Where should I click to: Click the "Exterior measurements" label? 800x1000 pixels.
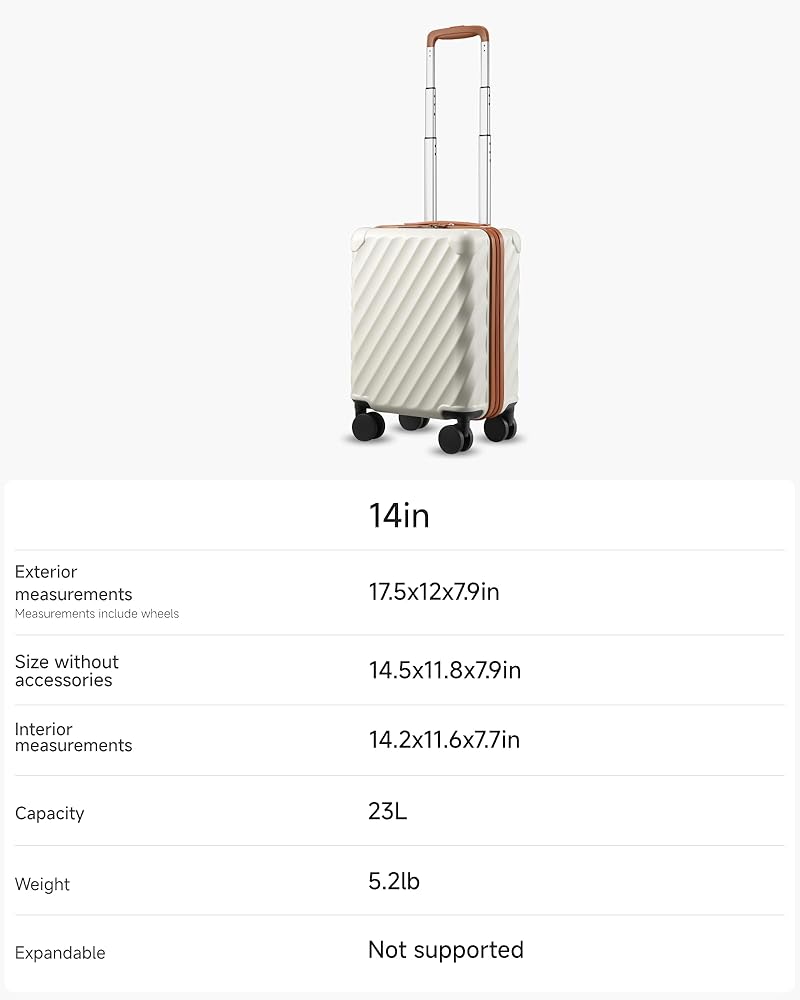(74, 583)
